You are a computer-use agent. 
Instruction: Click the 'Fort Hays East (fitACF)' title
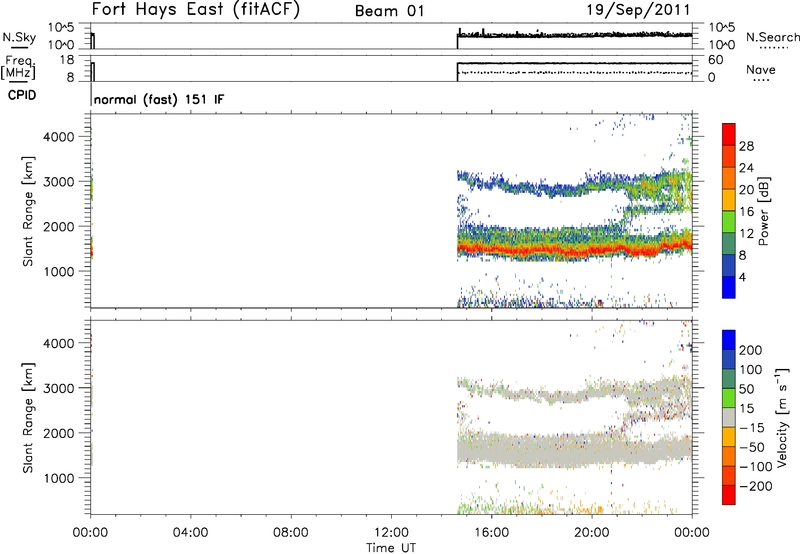[x=196, y=10]
